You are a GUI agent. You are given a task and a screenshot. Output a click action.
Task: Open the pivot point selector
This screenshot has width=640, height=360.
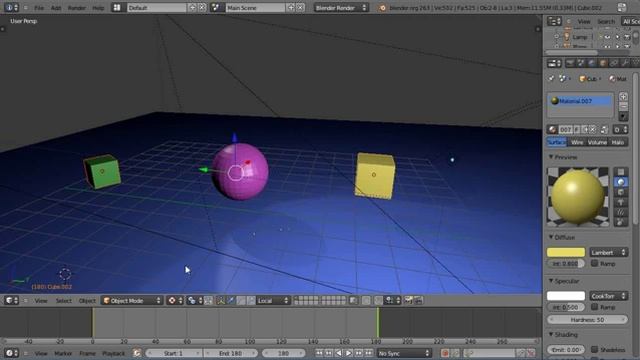coord(194,301)
